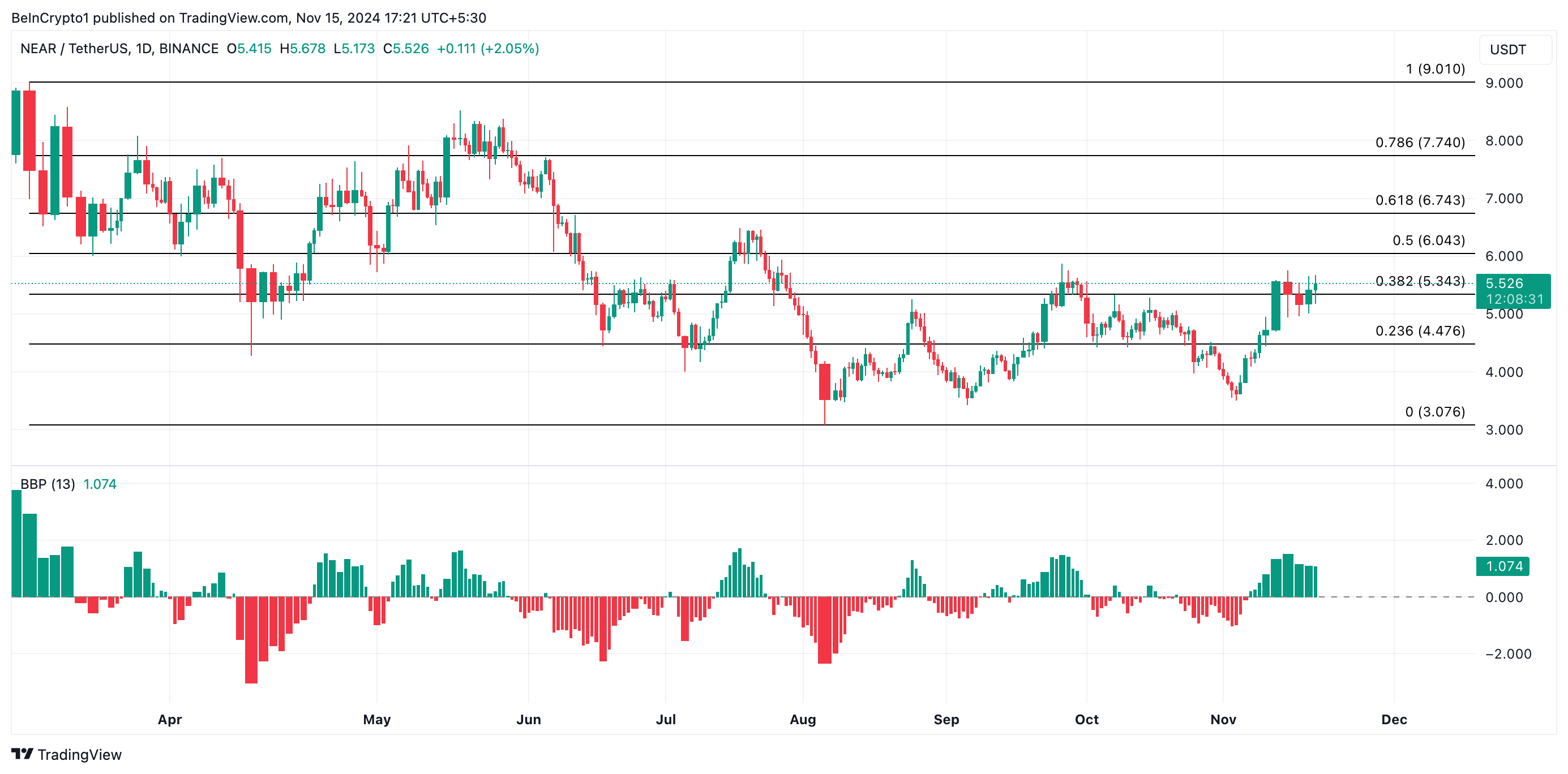Select the 0.236 (4.476) Fibonacci label

click(x=1420, y=331)
